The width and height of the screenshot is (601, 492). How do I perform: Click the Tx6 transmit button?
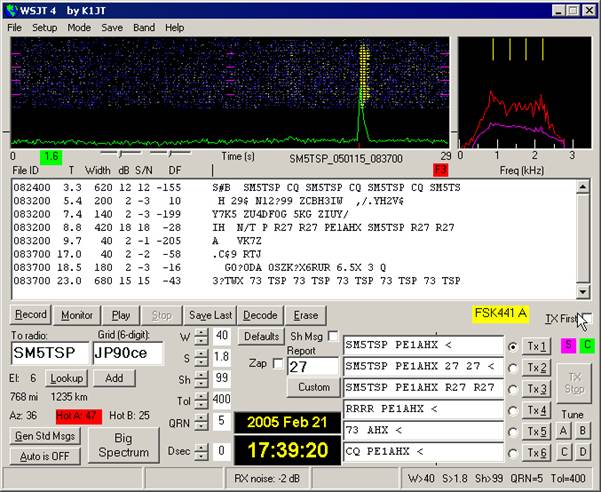click(x=537, y=451)
